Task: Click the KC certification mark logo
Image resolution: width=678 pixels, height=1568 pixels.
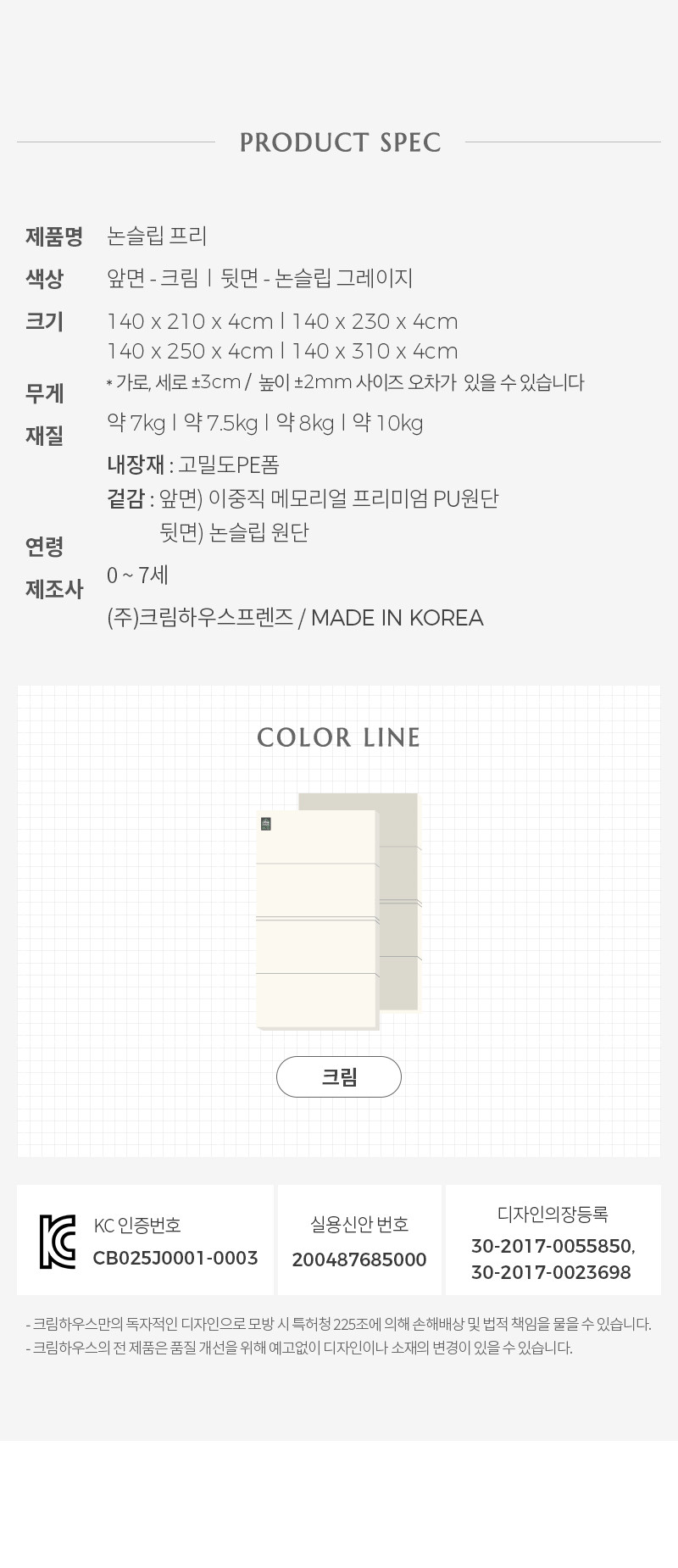Action: click(x=58, y=1242)
